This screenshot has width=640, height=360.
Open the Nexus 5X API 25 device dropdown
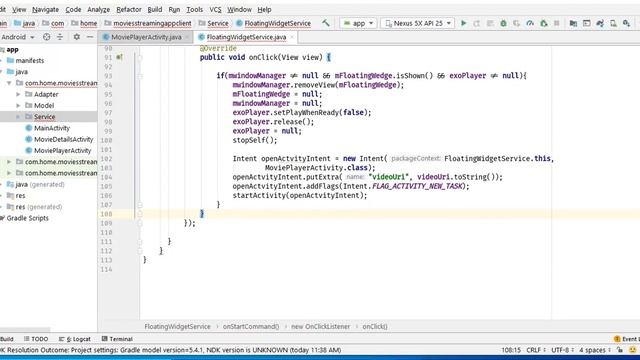pyautogui.click(x=418, y=23)
